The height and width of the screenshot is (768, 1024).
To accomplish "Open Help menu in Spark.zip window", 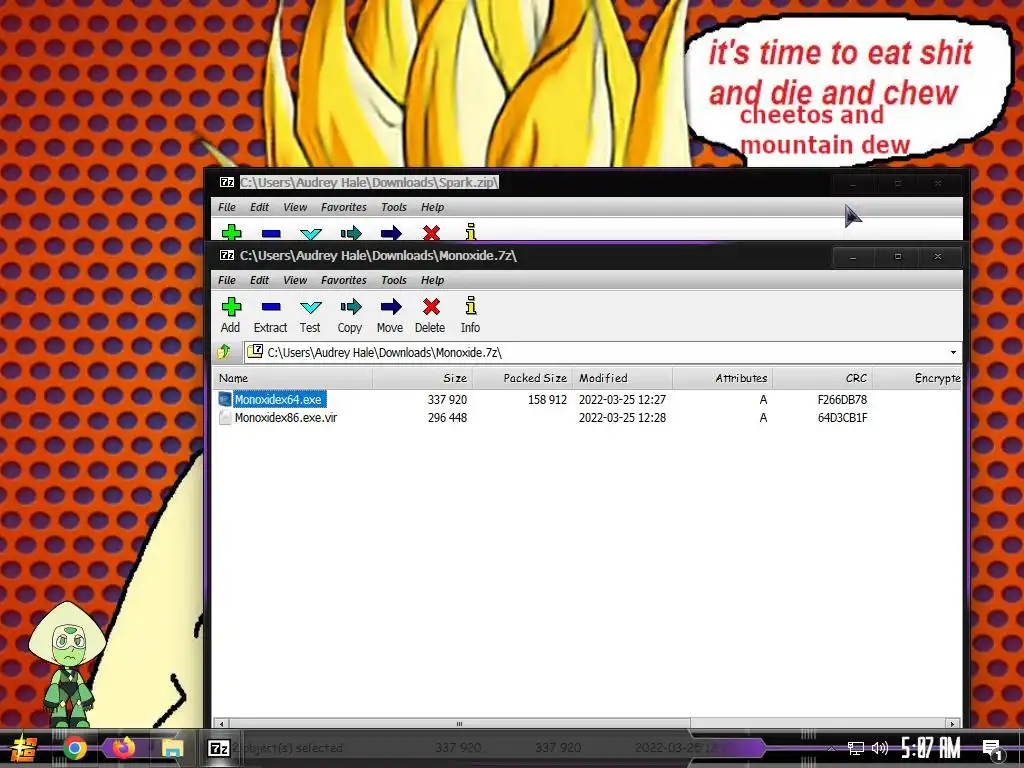I will (x=432, y=207).
